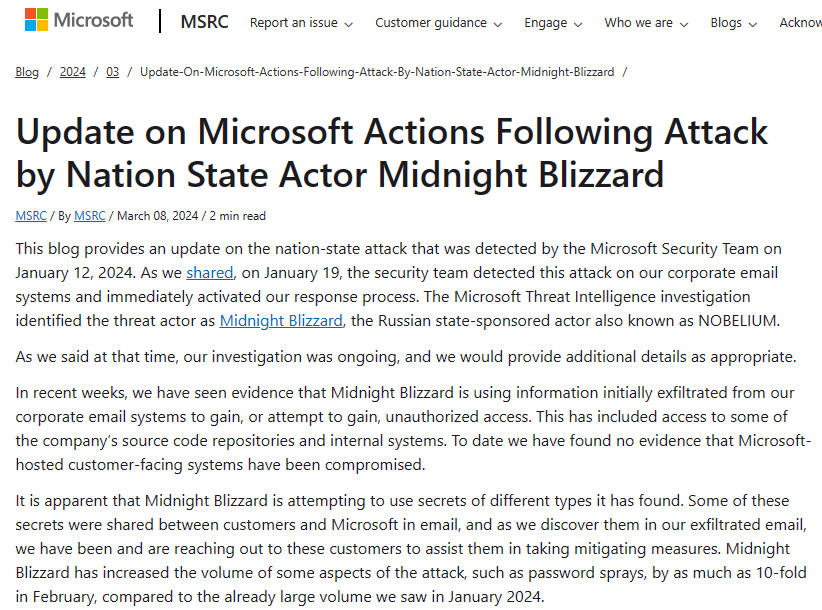Expand the Who we are menu
The image size is (822, 610).
click(x=645, y=23)
